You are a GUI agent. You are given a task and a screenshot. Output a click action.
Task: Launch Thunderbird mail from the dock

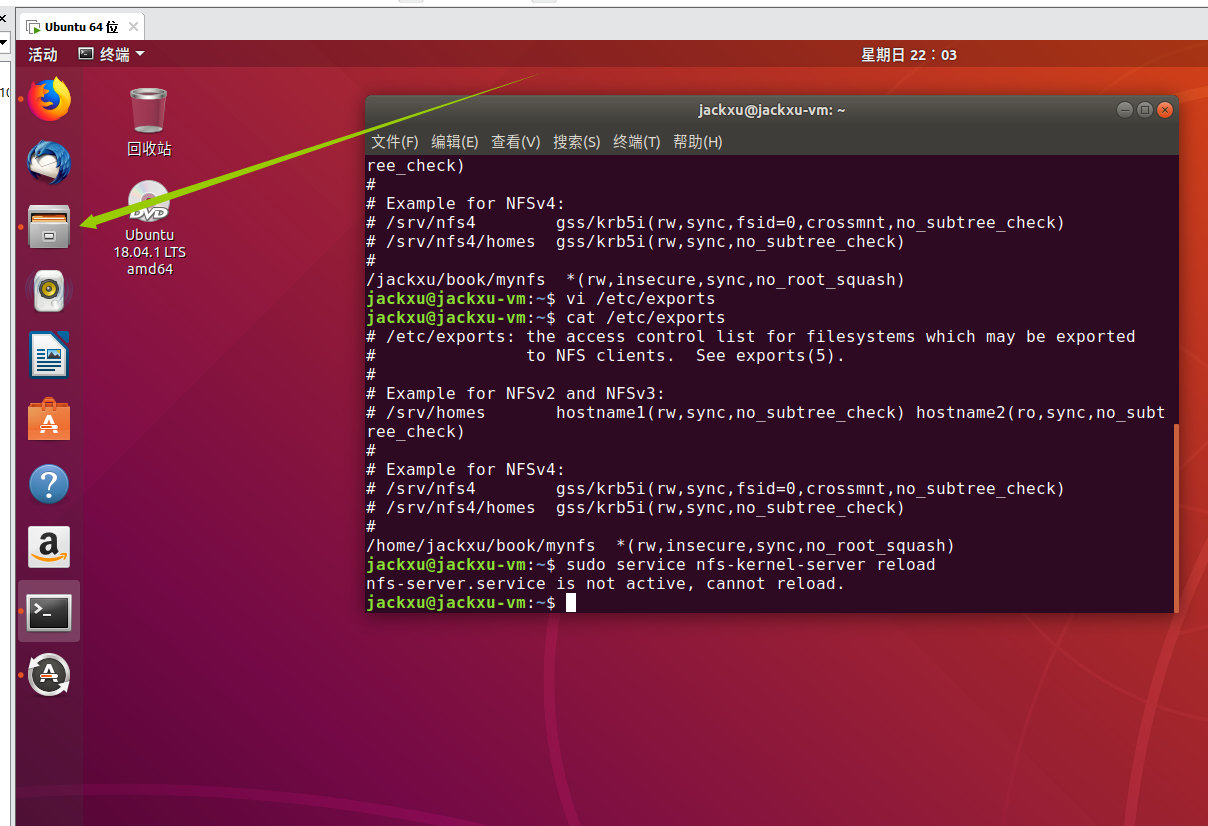(x=49, y=162)
